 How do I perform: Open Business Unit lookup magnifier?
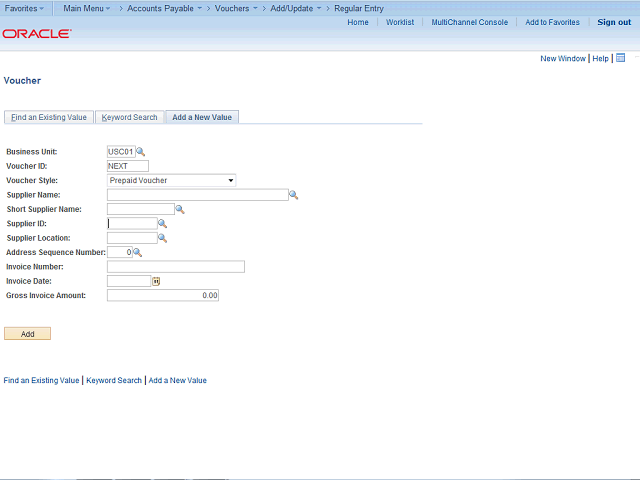click(140, 152)
